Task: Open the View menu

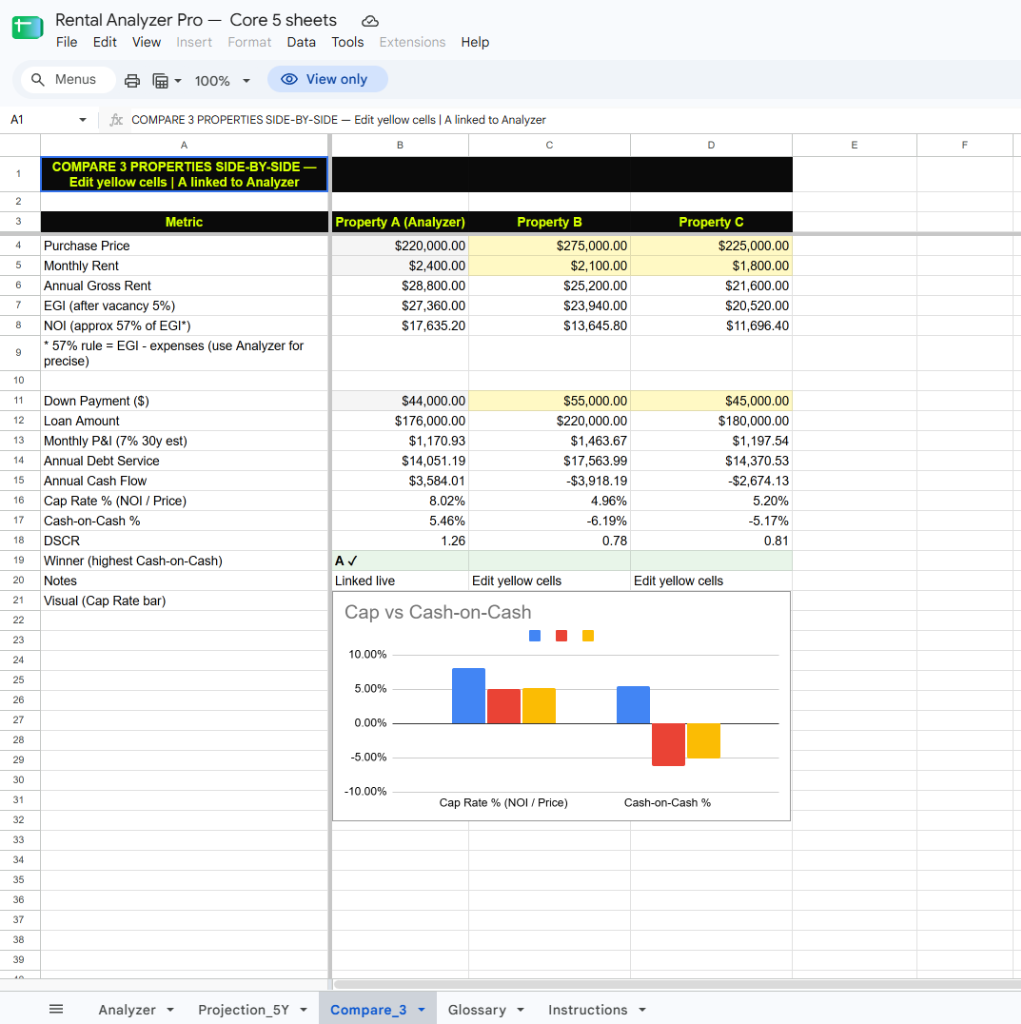Action: coord(146,42)
